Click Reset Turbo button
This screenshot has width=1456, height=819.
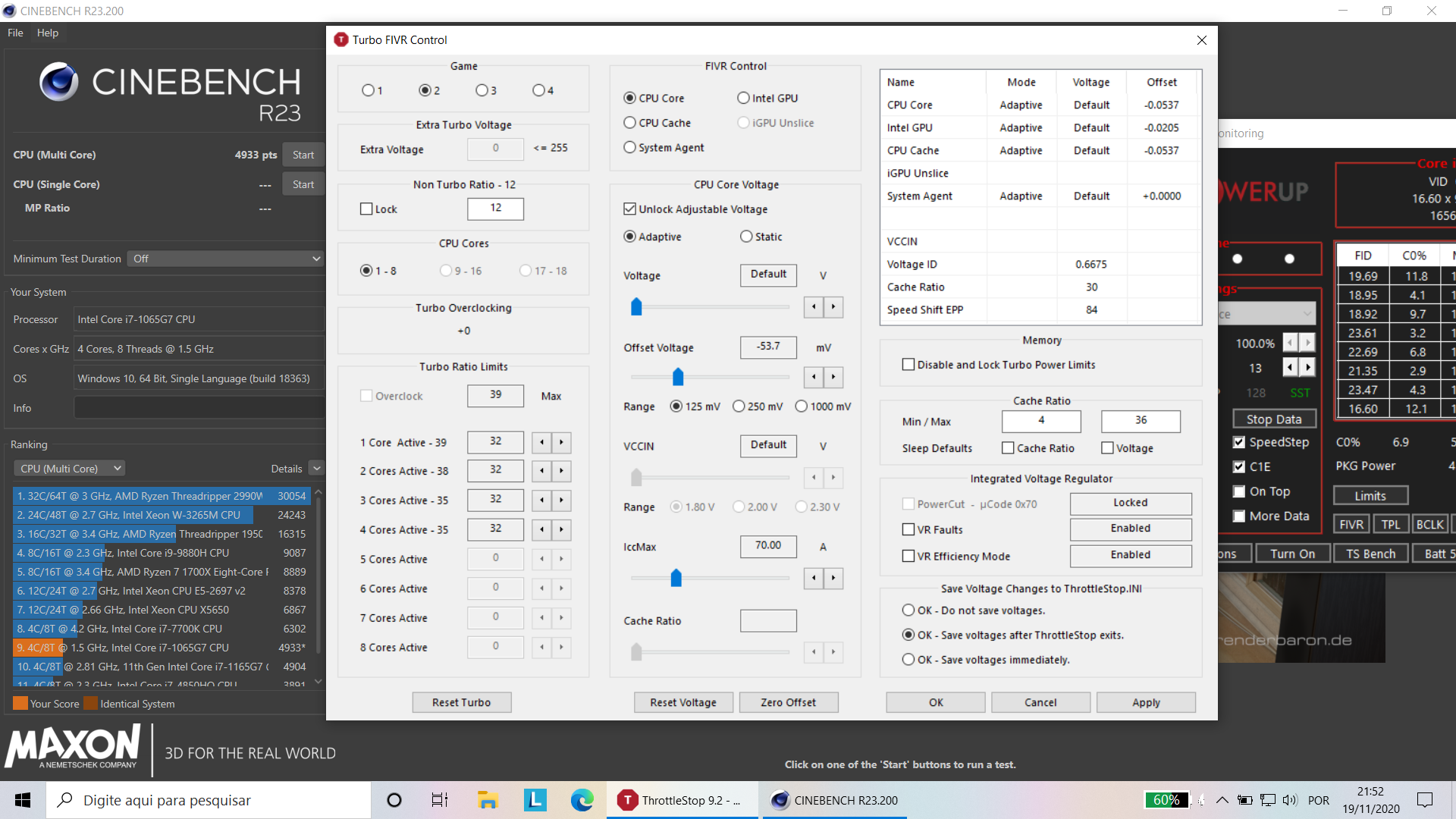tap(462, 702)
